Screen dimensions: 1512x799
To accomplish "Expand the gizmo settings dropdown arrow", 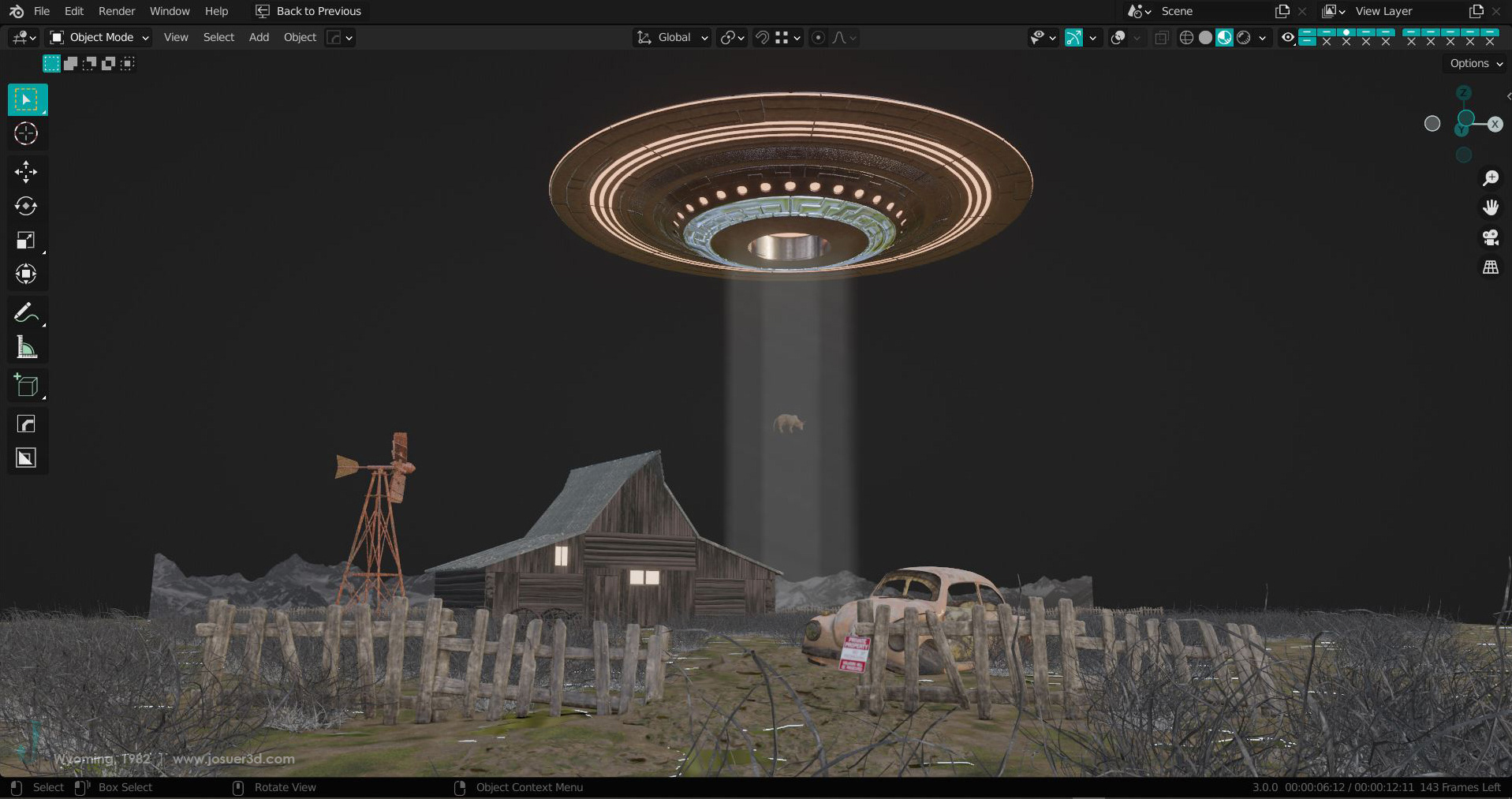I will (x=1092, y=37).
